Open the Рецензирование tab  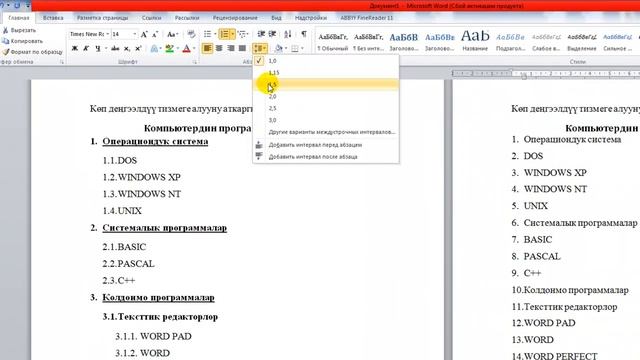pos(235,18)
